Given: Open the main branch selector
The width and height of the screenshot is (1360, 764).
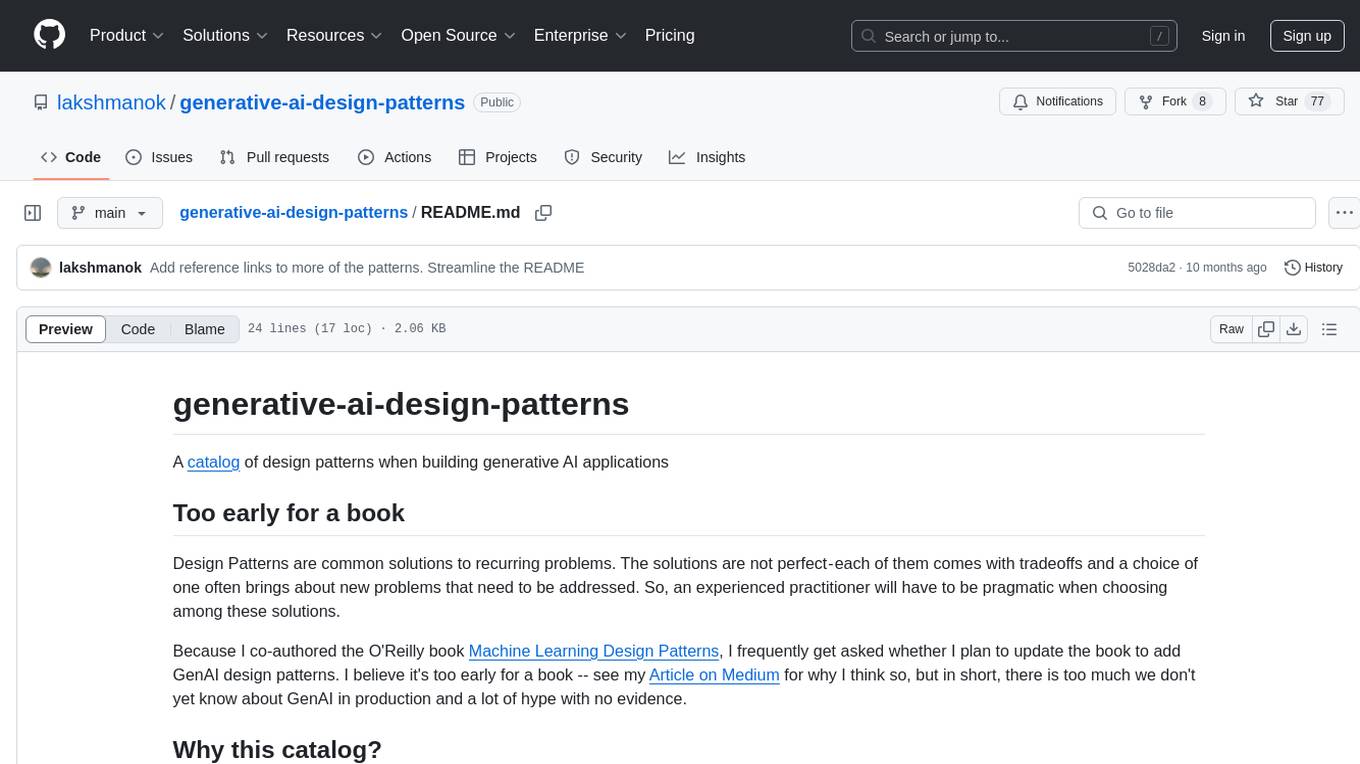Looking at the screenshot, I should coord(110,213).
